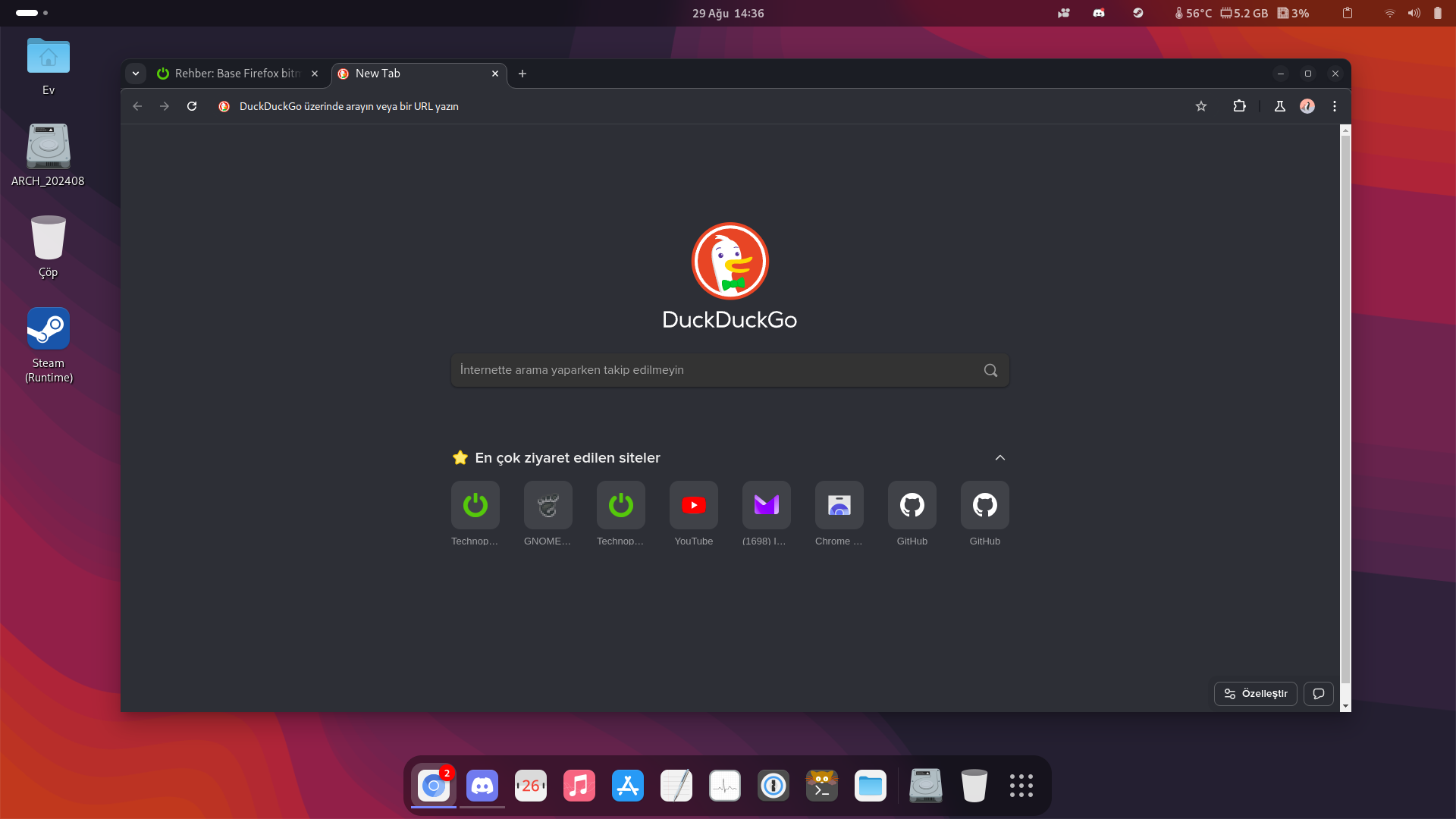Click the reload page icon
Screen dimensions: 1456x819
click(x=192, y=106)
